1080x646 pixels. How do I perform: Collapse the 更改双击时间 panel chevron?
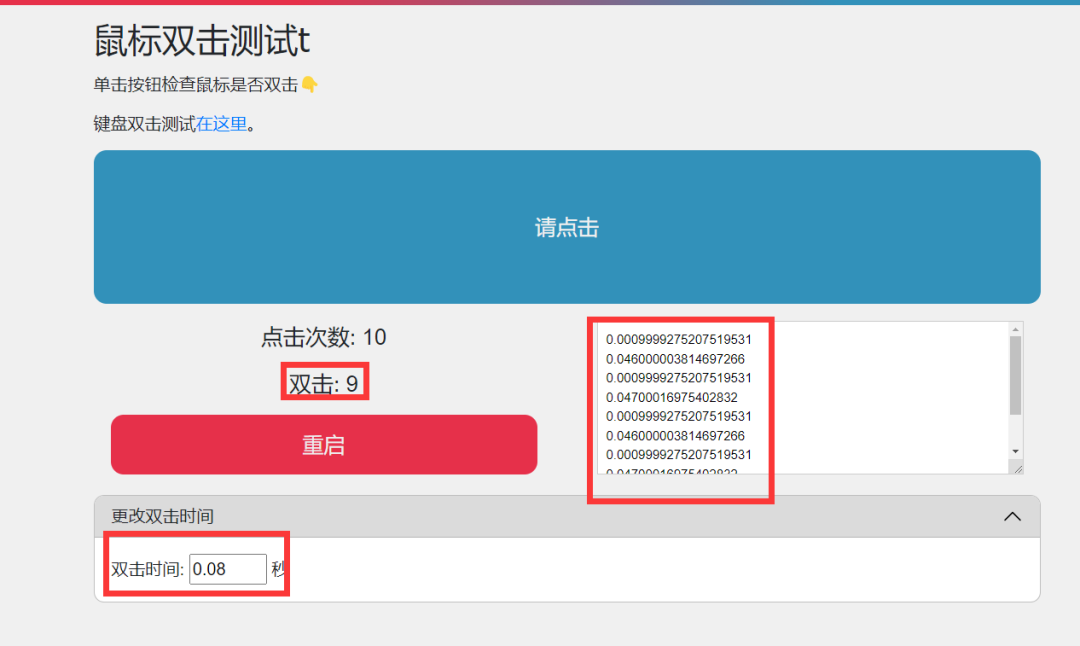[x=1012, y=517]
